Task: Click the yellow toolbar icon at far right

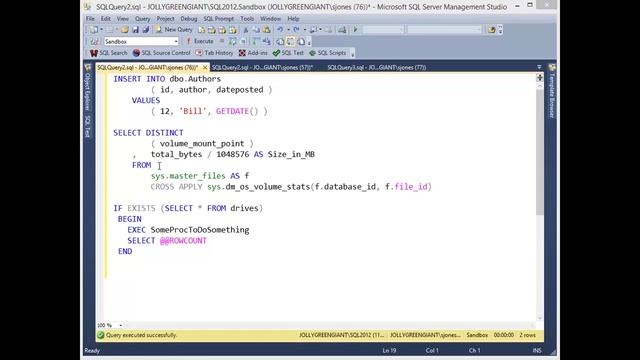Action: [491, 30]
